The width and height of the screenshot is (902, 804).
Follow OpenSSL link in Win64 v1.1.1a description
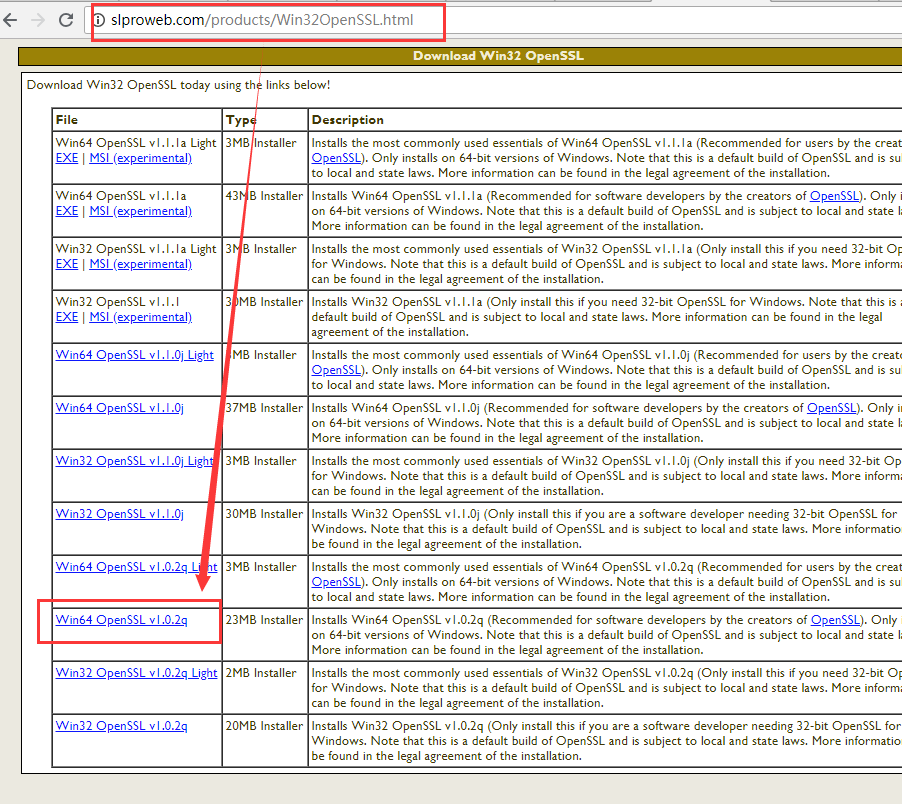(835, 196)
